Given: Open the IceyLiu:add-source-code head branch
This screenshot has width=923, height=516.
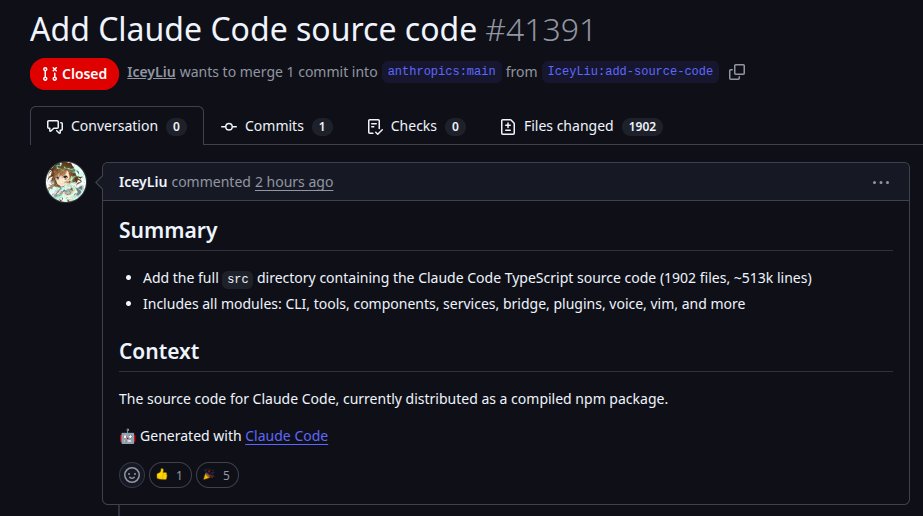Looking at the screenshot, I should pos(630,71).
